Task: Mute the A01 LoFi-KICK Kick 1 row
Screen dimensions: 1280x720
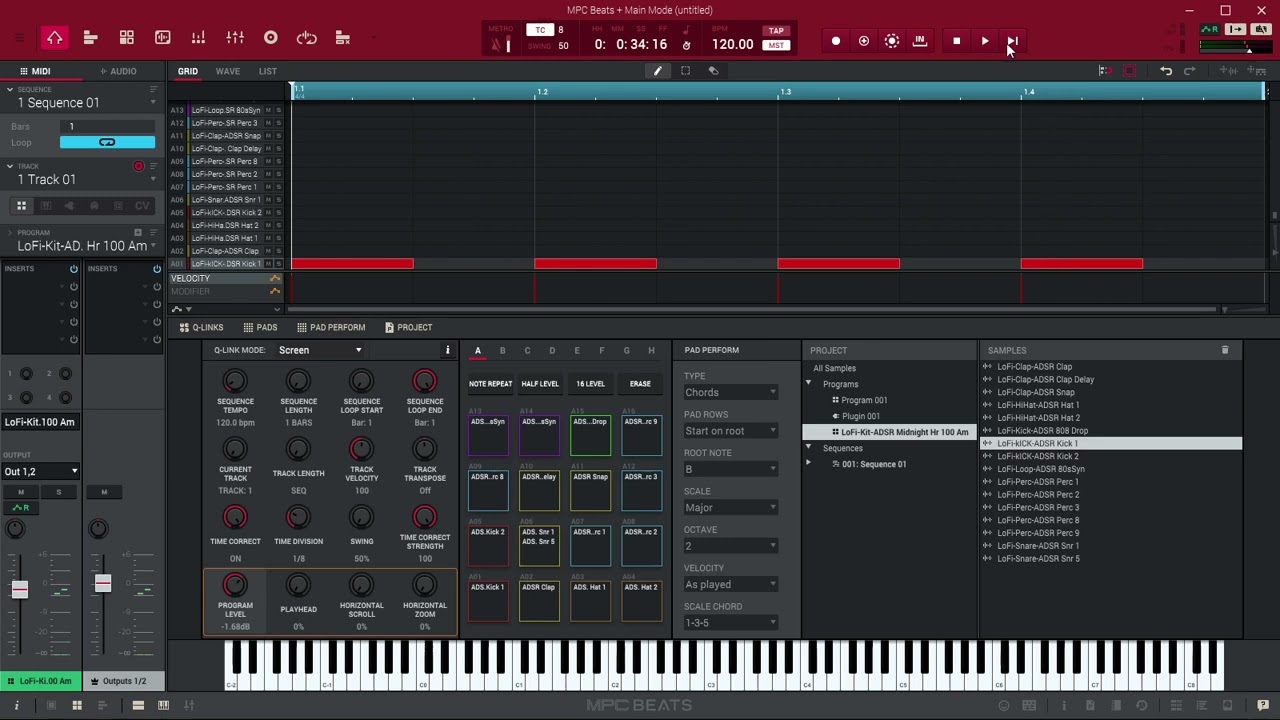Action: [268, 264]
